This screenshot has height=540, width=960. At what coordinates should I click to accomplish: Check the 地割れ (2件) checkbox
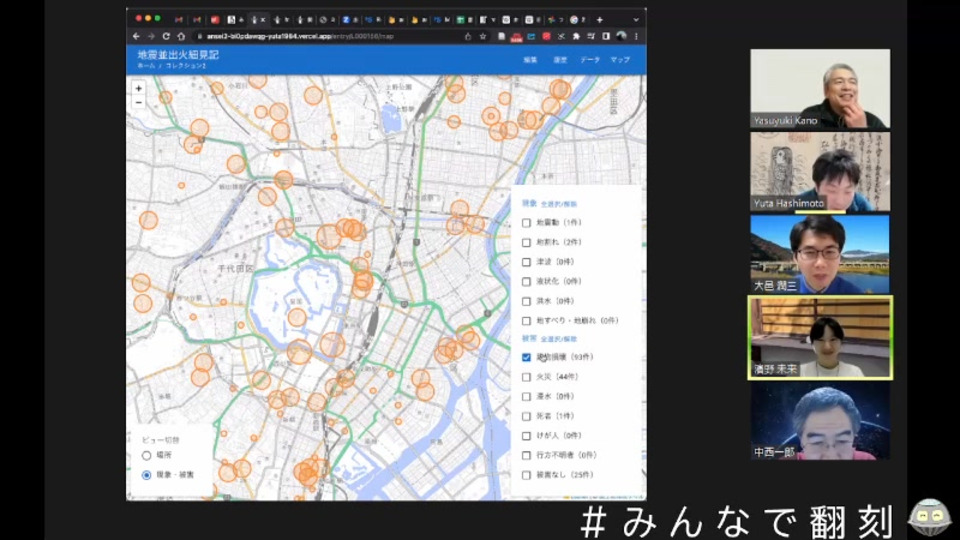[526, 242]
